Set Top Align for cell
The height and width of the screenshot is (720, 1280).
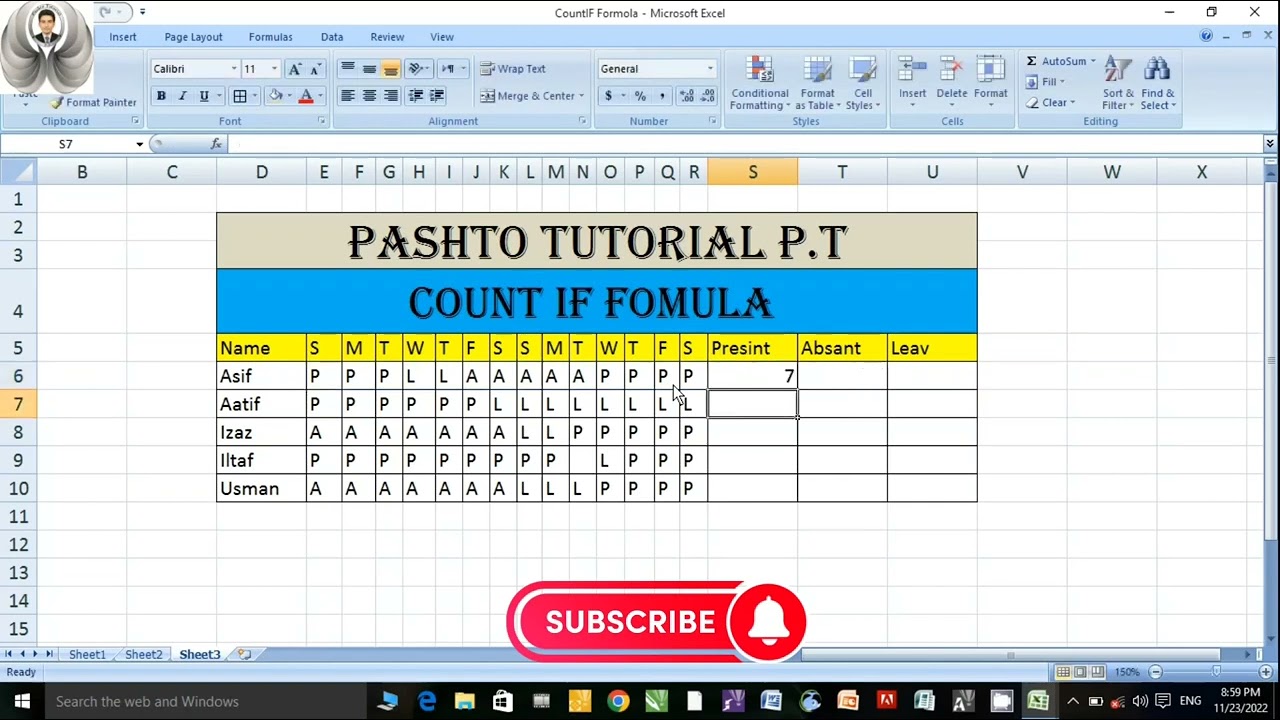pyautogui.click(x=347, y=69)
